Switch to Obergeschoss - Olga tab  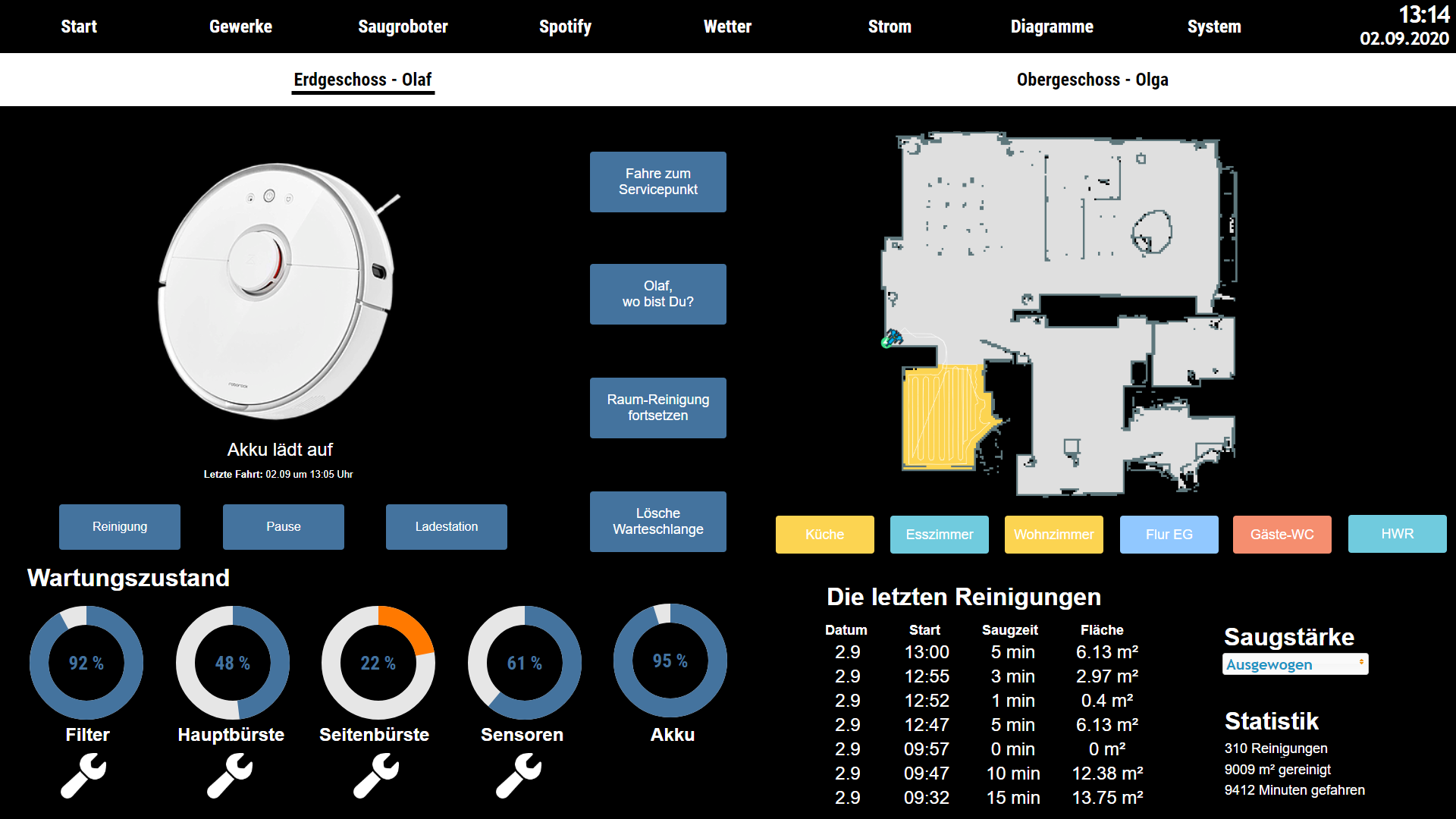[1092, 80]
